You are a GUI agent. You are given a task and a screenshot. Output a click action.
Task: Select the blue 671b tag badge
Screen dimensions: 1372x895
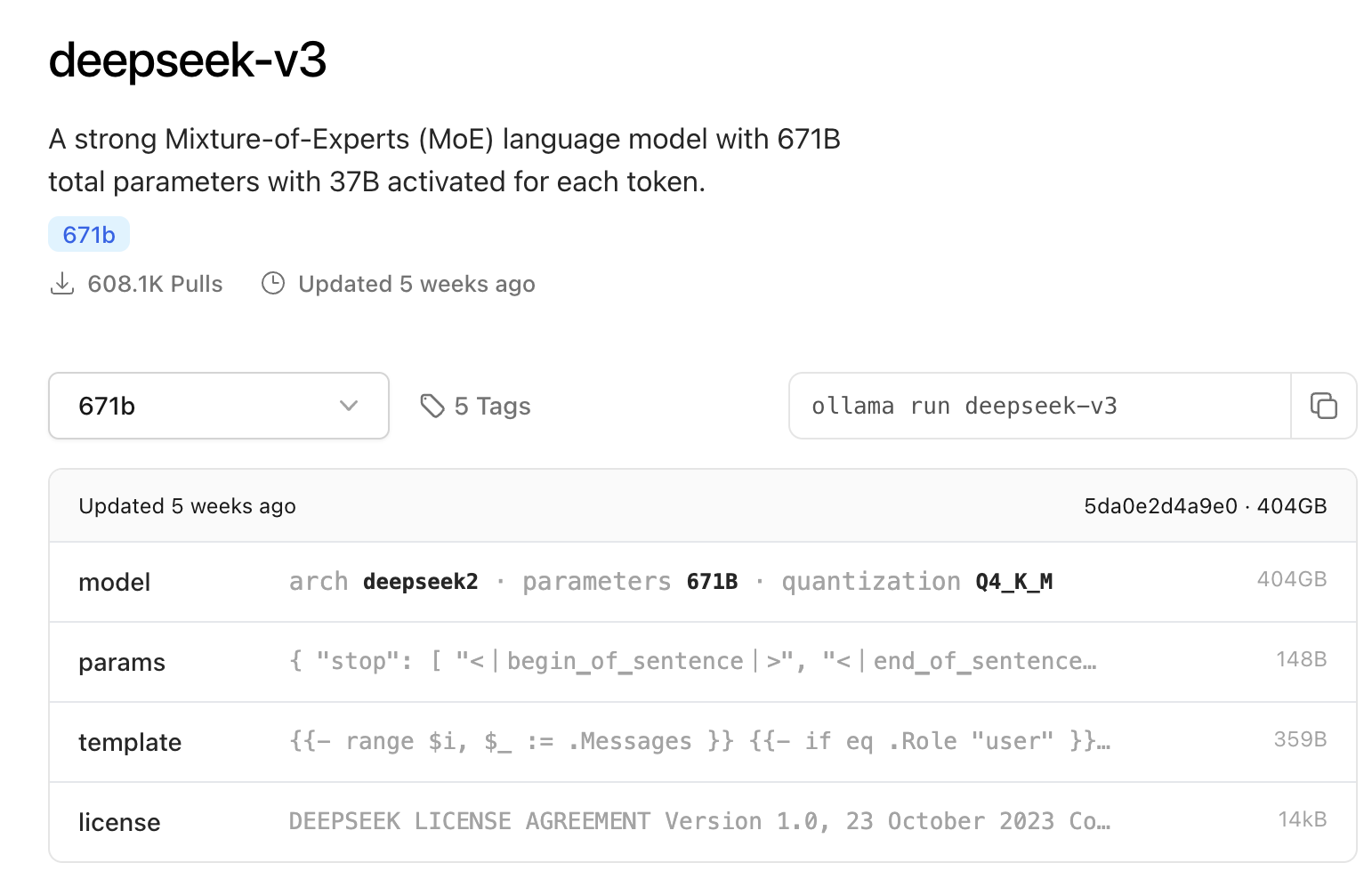89,235
